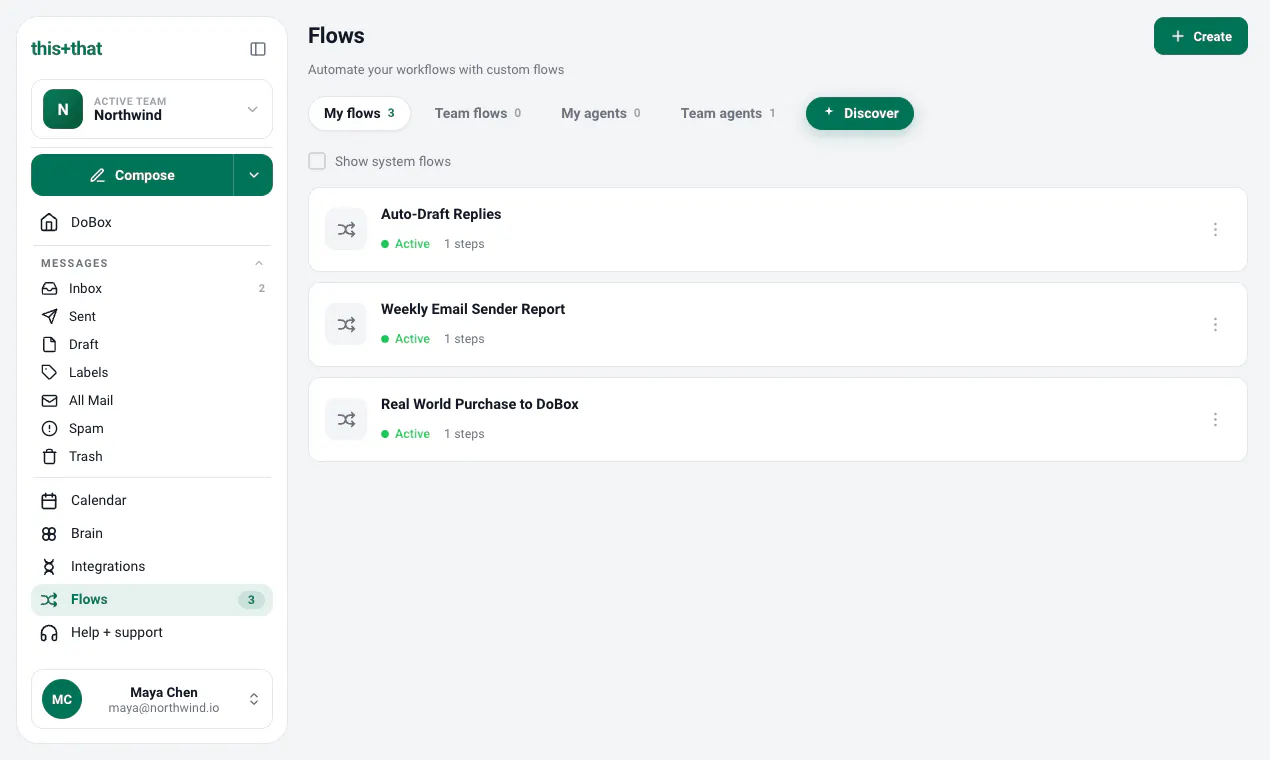Enable Show system flows checkbox
Screen dimensions: 1270x760
(317, 161)
